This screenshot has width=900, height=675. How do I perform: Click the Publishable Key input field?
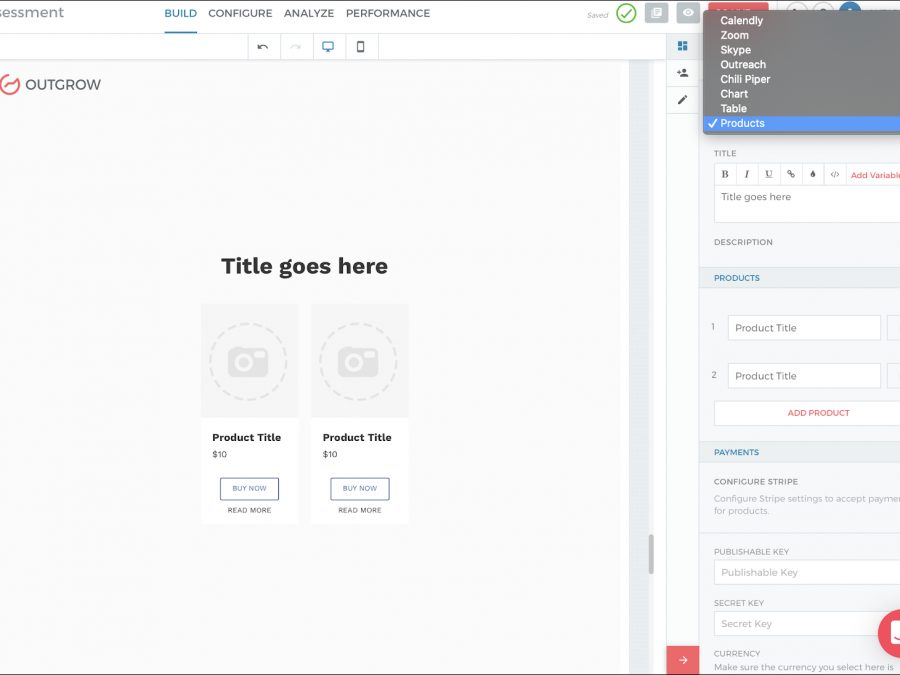(x=806, y=572)
